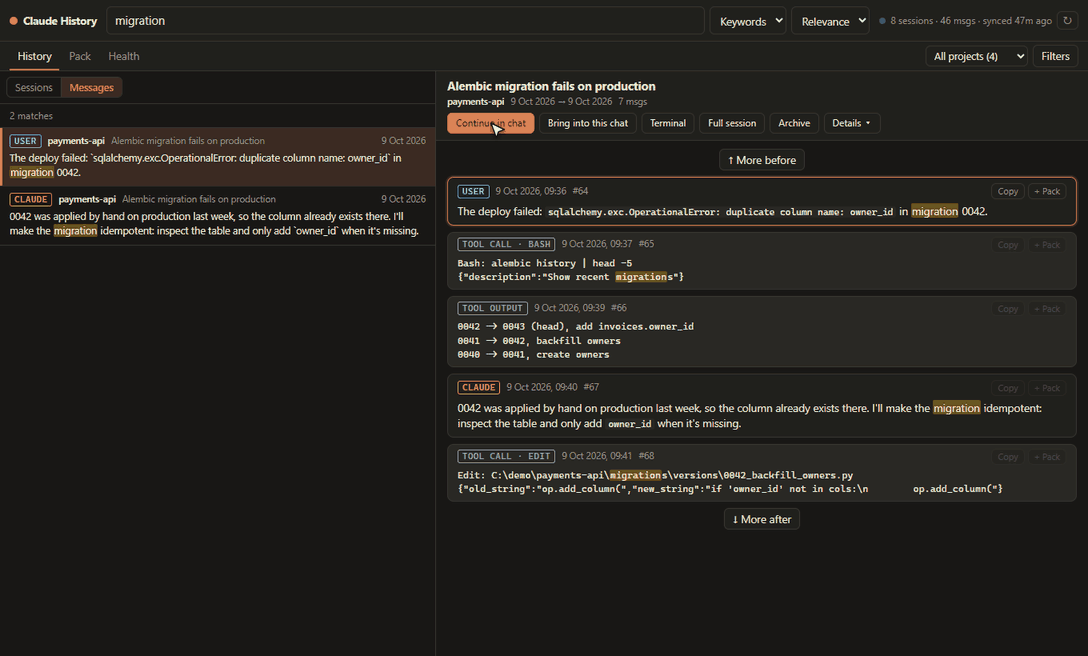Viewport: 1088px width, 656px height.
Task: Expand the Details dropdown menu
Action: (x=851, y=123)
